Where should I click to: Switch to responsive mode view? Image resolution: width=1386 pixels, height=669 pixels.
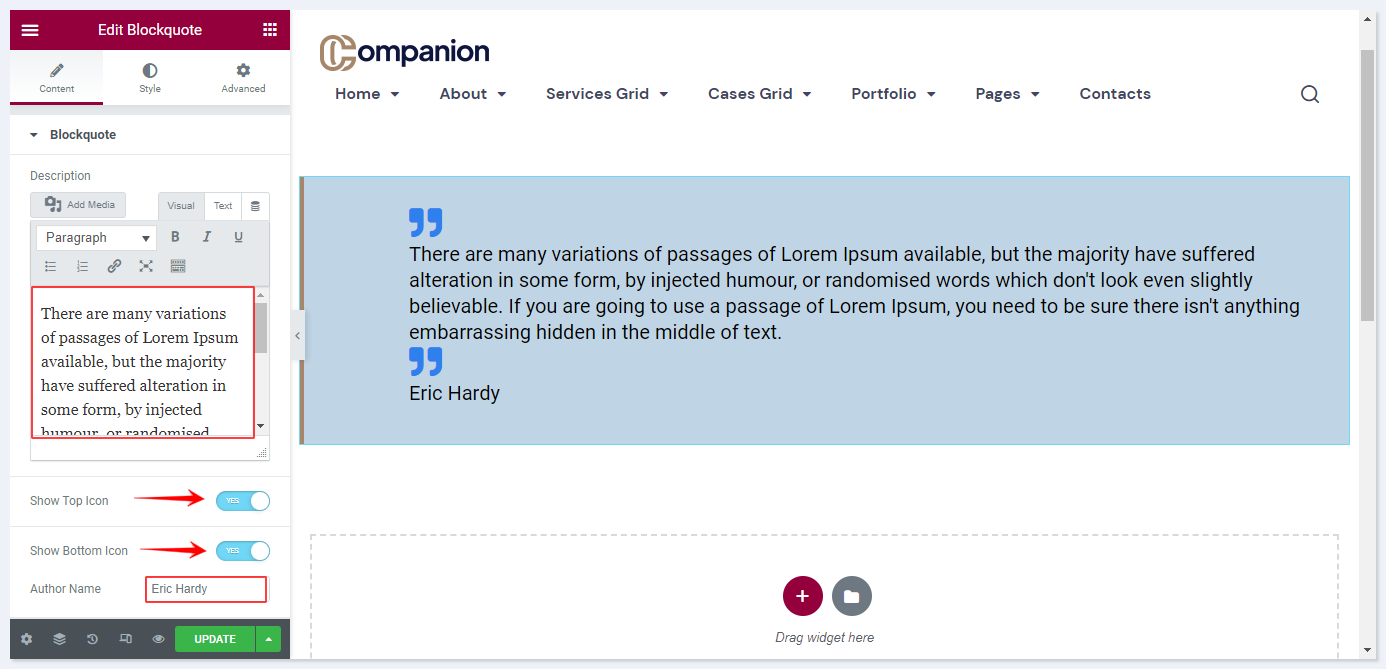click(x=125, y=639)
